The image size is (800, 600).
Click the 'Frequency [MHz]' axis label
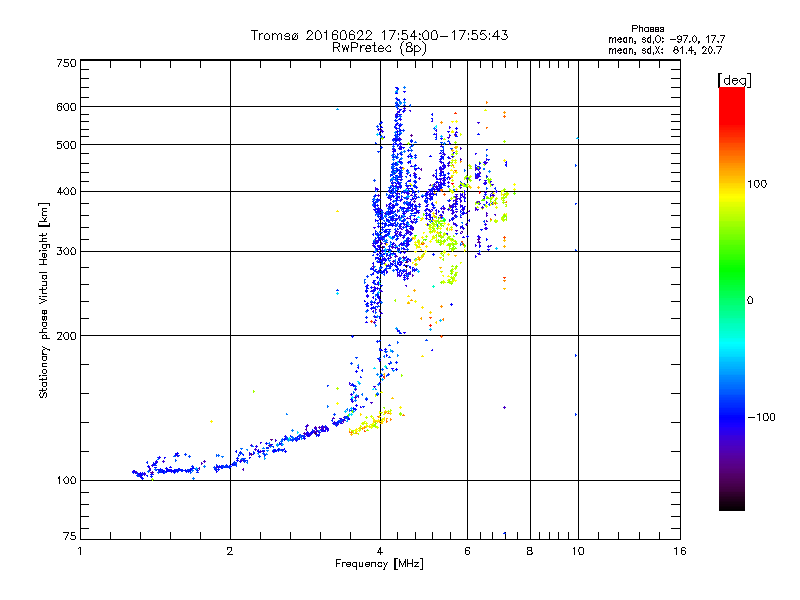(x=379, y=564)
